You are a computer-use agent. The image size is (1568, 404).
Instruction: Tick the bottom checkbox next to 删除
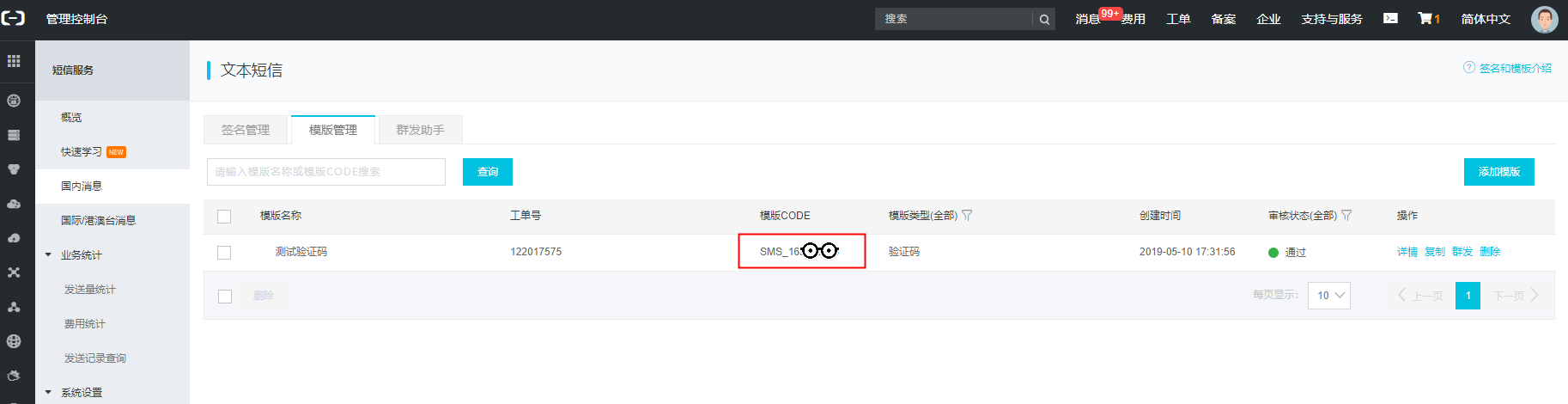click(225, 297)
